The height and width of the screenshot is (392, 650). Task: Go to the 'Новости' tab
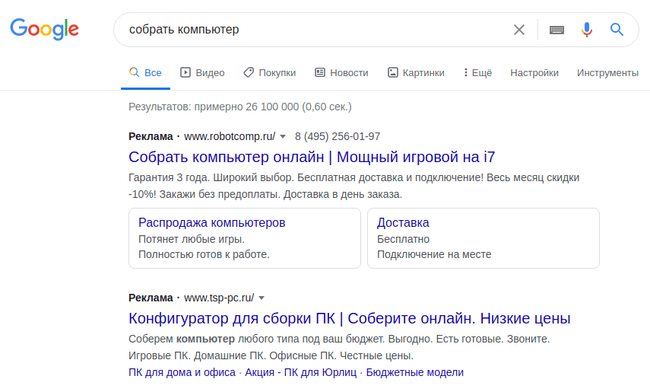click(342, 73)
